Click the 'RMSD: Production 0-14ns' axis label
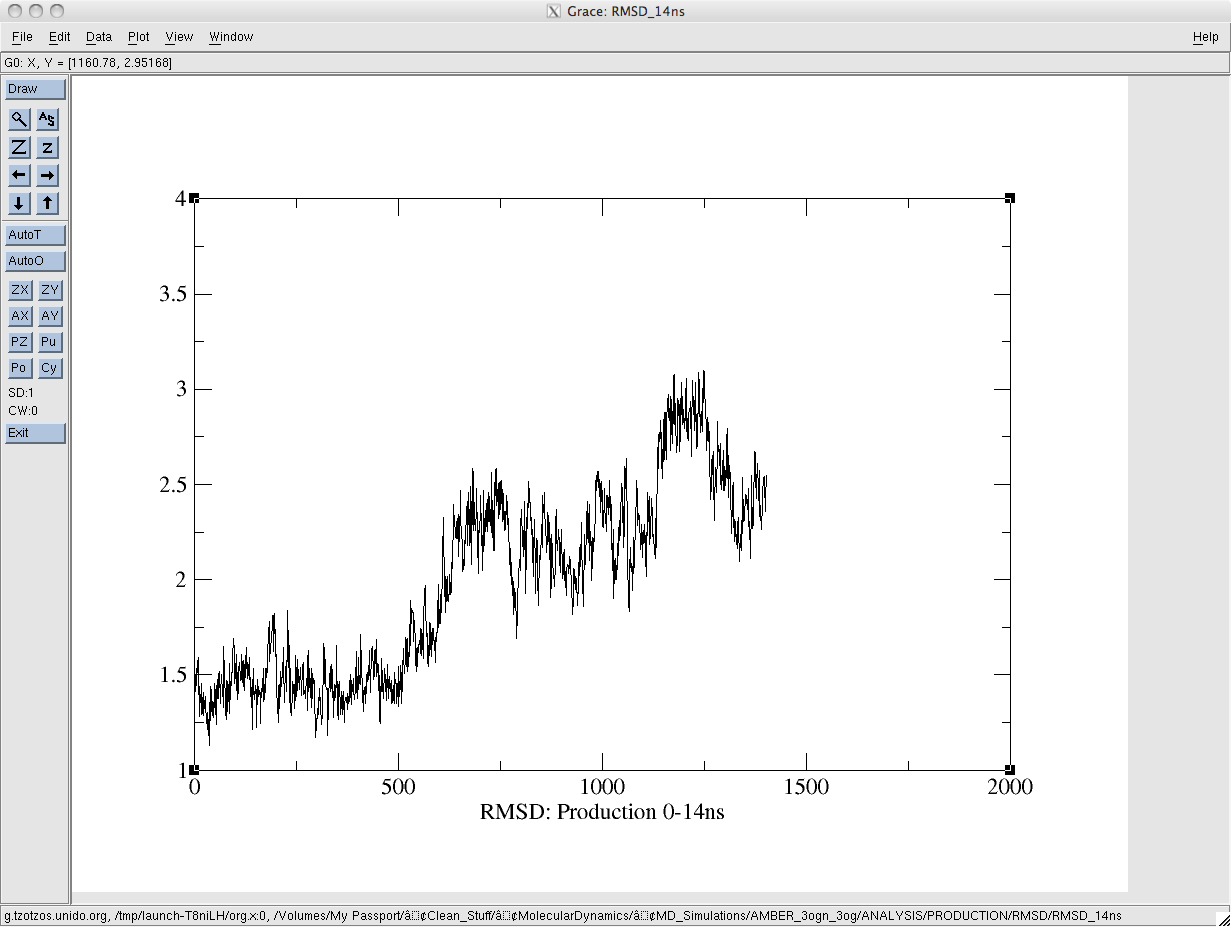This screenshot has height=927, width=1231. tap(602, 812)
